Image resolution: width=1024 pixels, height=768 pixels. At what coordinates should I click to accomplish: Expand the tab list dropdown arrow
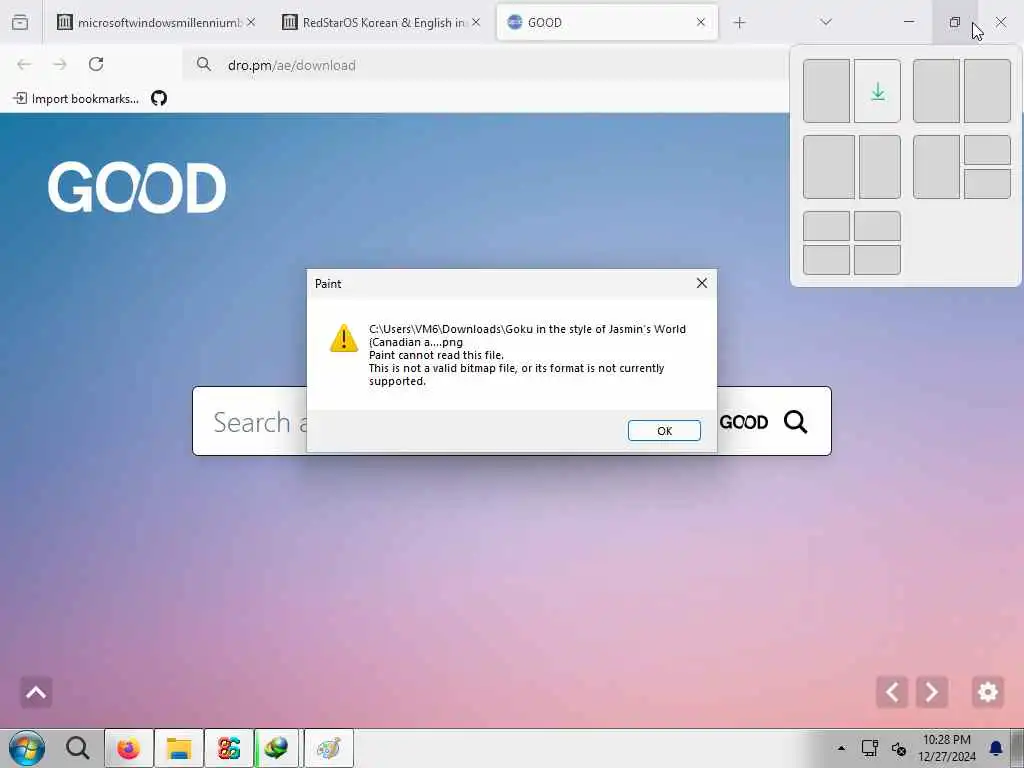(x=826, y=22)
